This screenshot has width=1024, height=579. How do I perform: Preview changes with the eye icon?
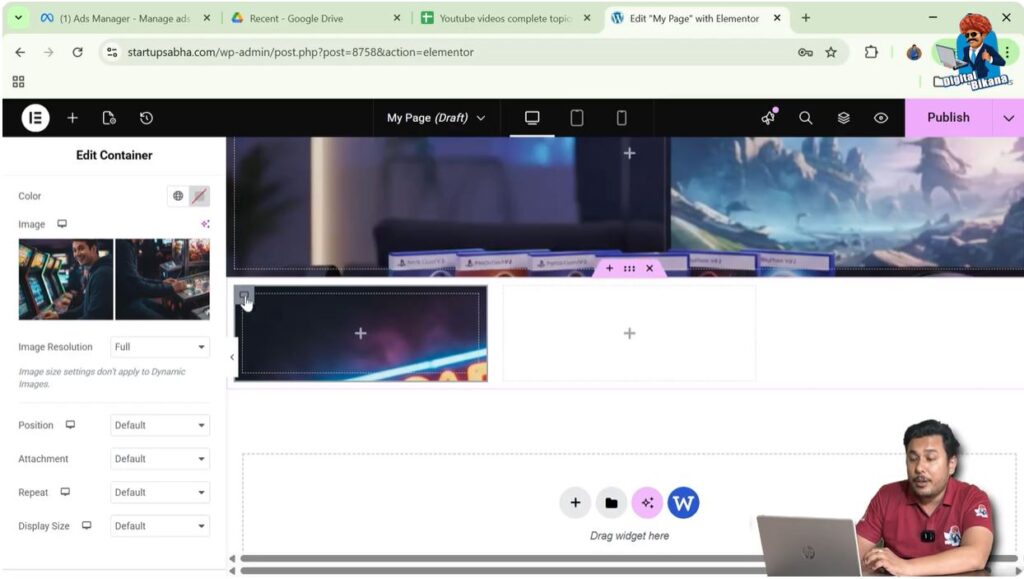(880, 118)
